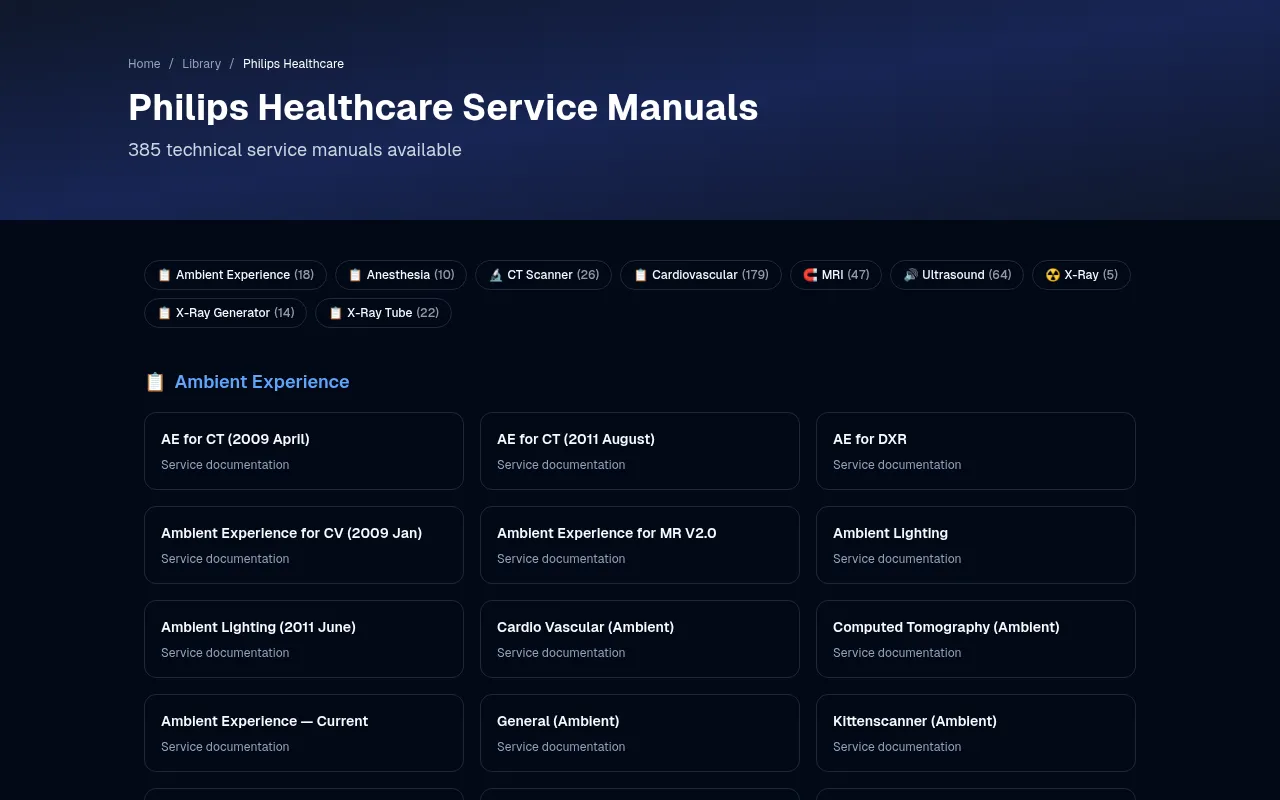Open Ambient Lighting (2011 June) manual
The height and width of the screenshot is (800, 1280).
(304, 639)
